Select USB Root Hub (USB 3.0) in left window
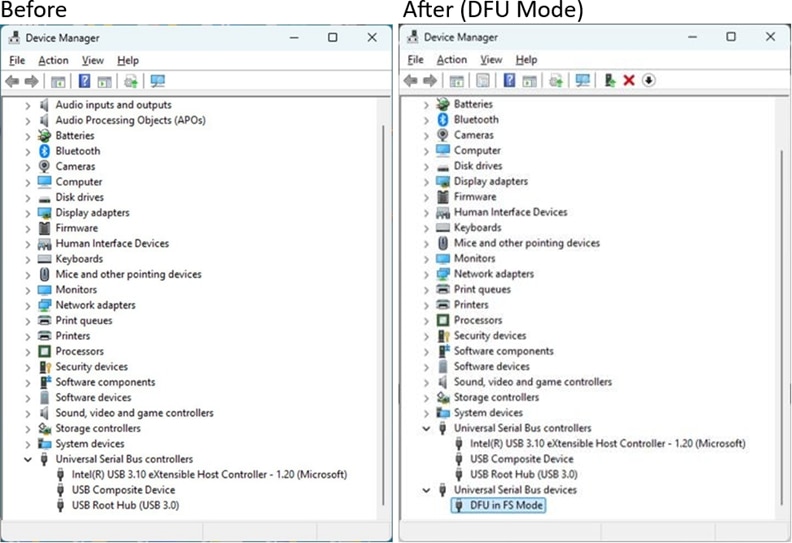Screen dimensions: 792x543 point(125,505)
